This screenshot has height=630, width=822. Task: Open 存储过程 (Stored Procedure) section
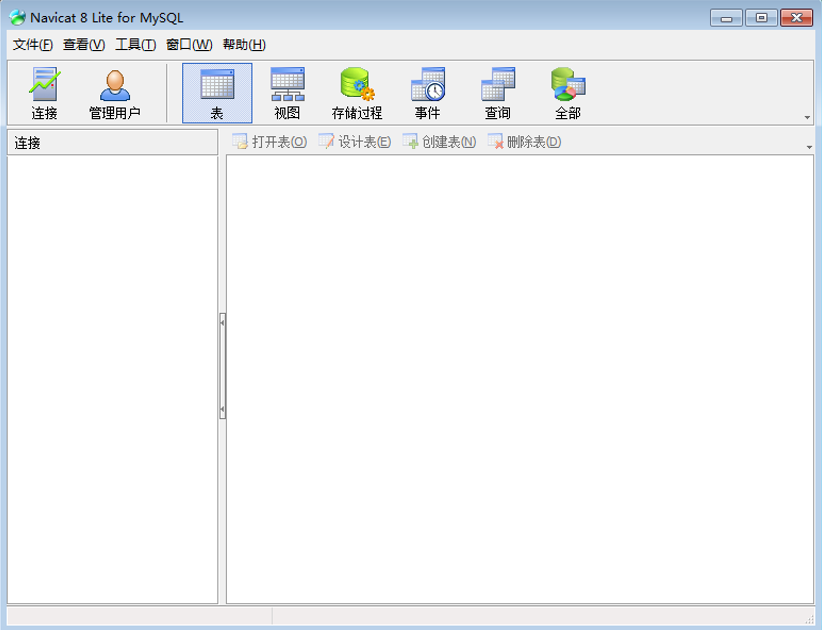click(357, 93)
